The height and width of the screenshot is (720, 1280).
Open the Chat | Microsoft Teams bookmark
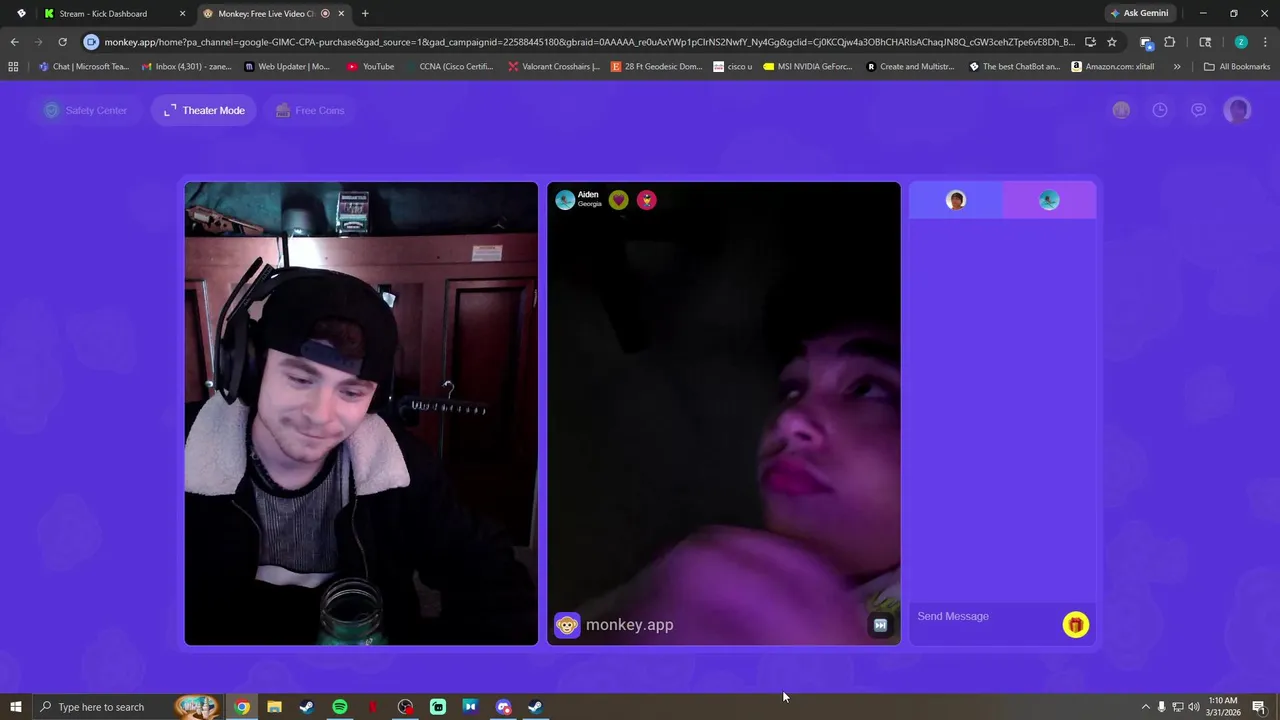[x=84, y=66]
